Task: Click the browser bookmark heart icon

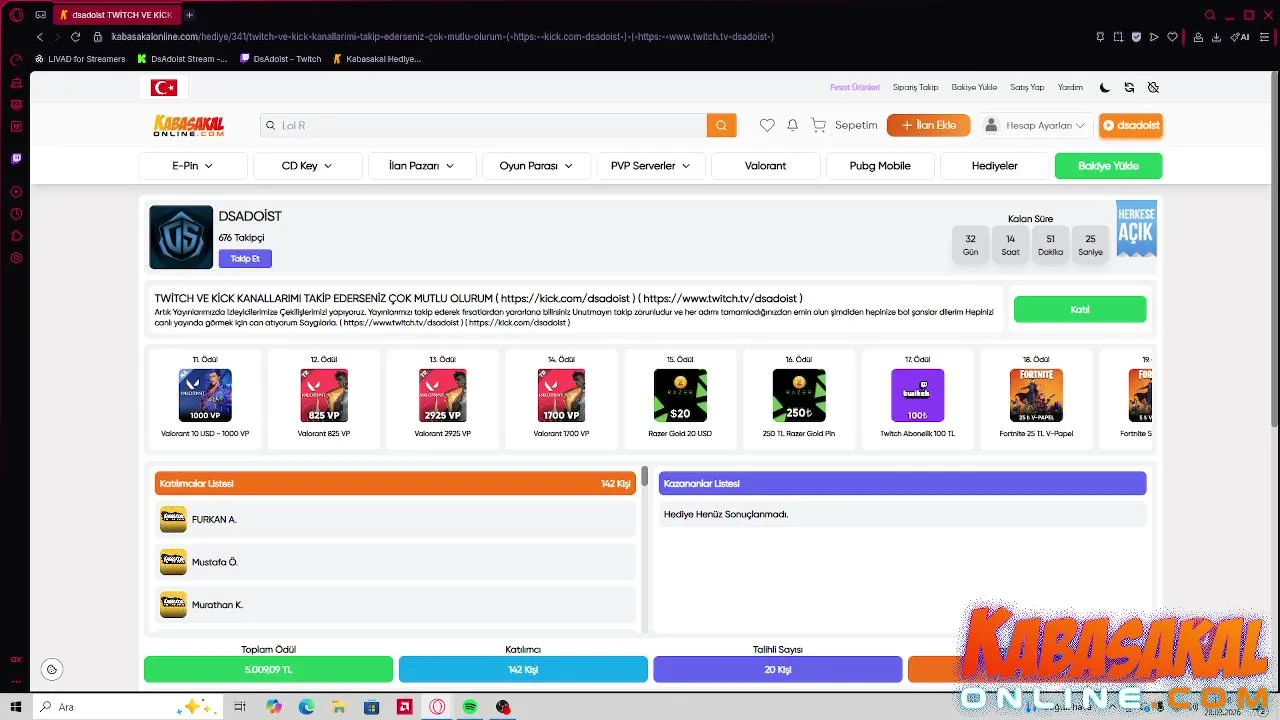Action: pos(1173,37)
